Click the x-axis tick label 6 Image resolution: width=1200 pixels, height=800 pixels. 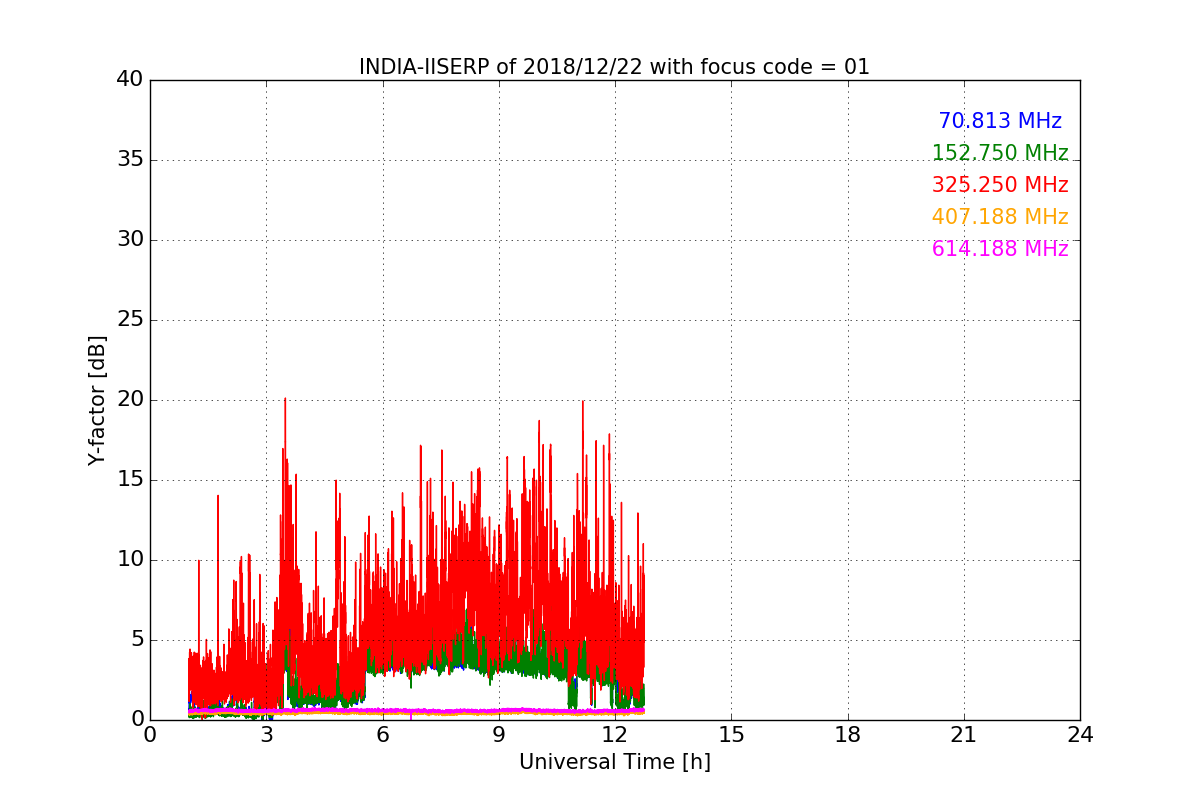coord(383,735)
